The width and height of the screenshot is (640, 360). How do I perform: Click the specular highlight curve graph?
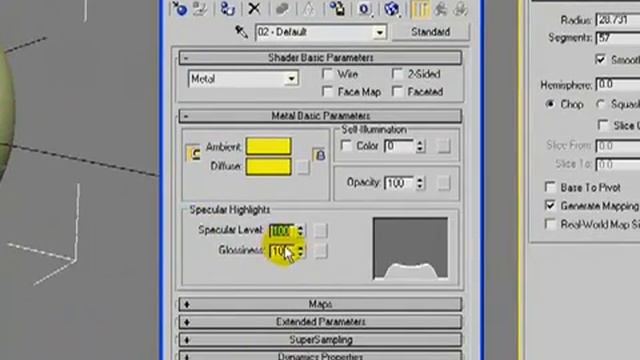(x=410, y=249)
